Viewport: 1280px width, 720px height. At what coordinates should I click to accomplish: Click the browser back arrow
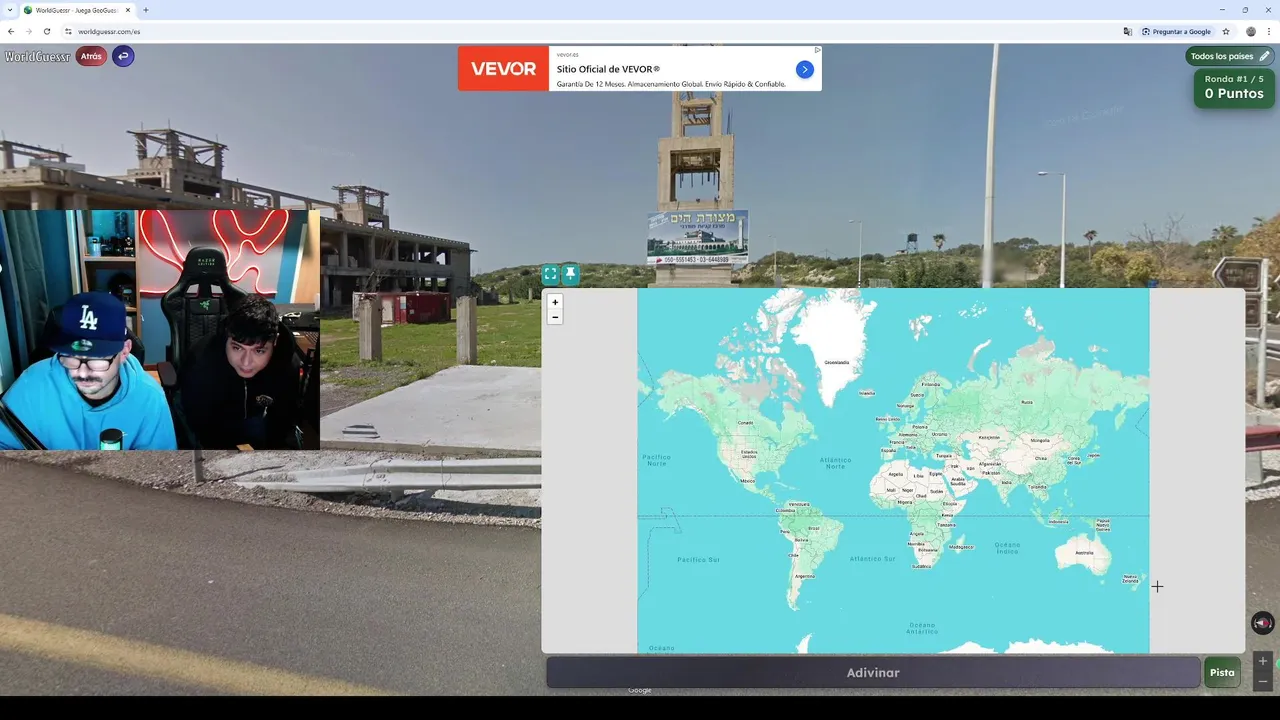tap(11, 31)
